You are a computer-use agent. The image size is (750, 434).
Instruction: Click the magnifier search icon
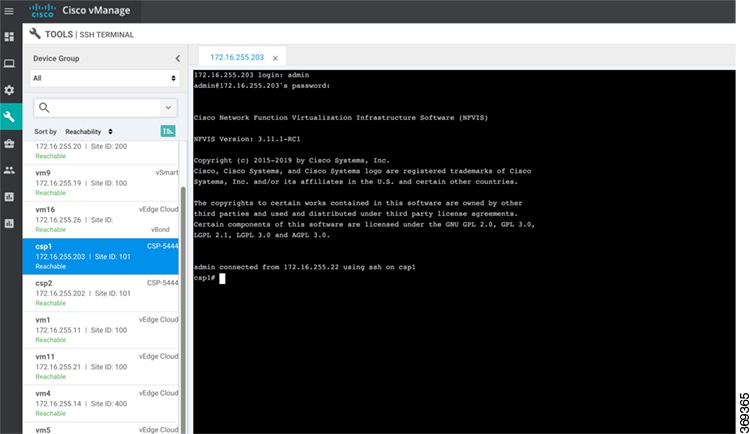click(x=44, y=108)
